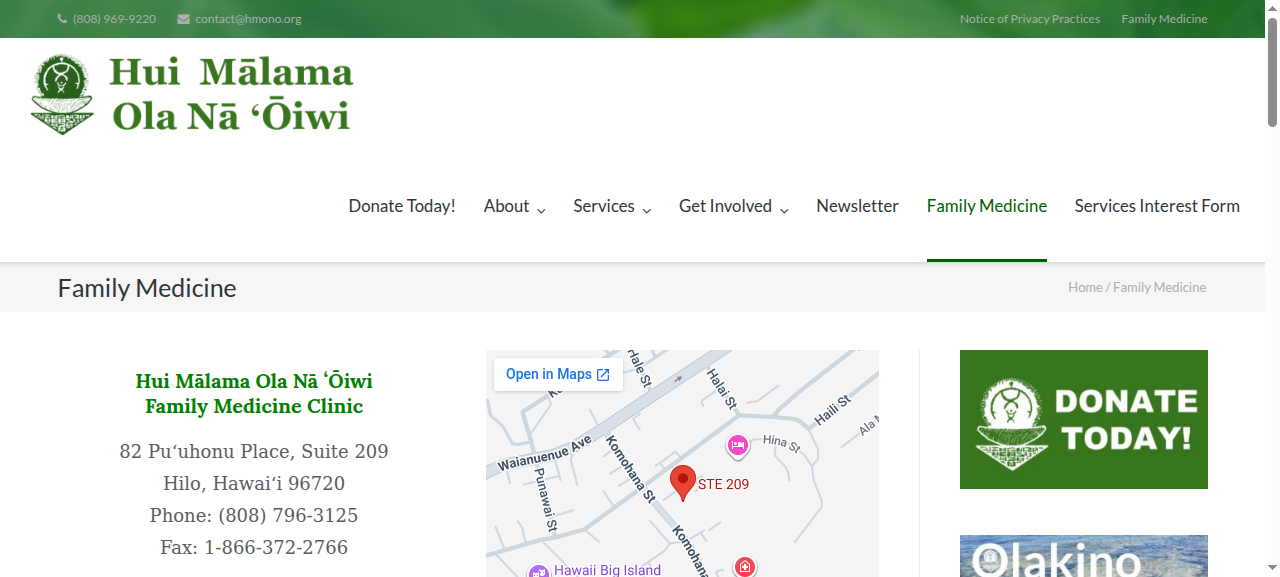Click the pink hotel marker on map
The width and height of the screenshot is (1280, 577).
(x=738, y=445)
